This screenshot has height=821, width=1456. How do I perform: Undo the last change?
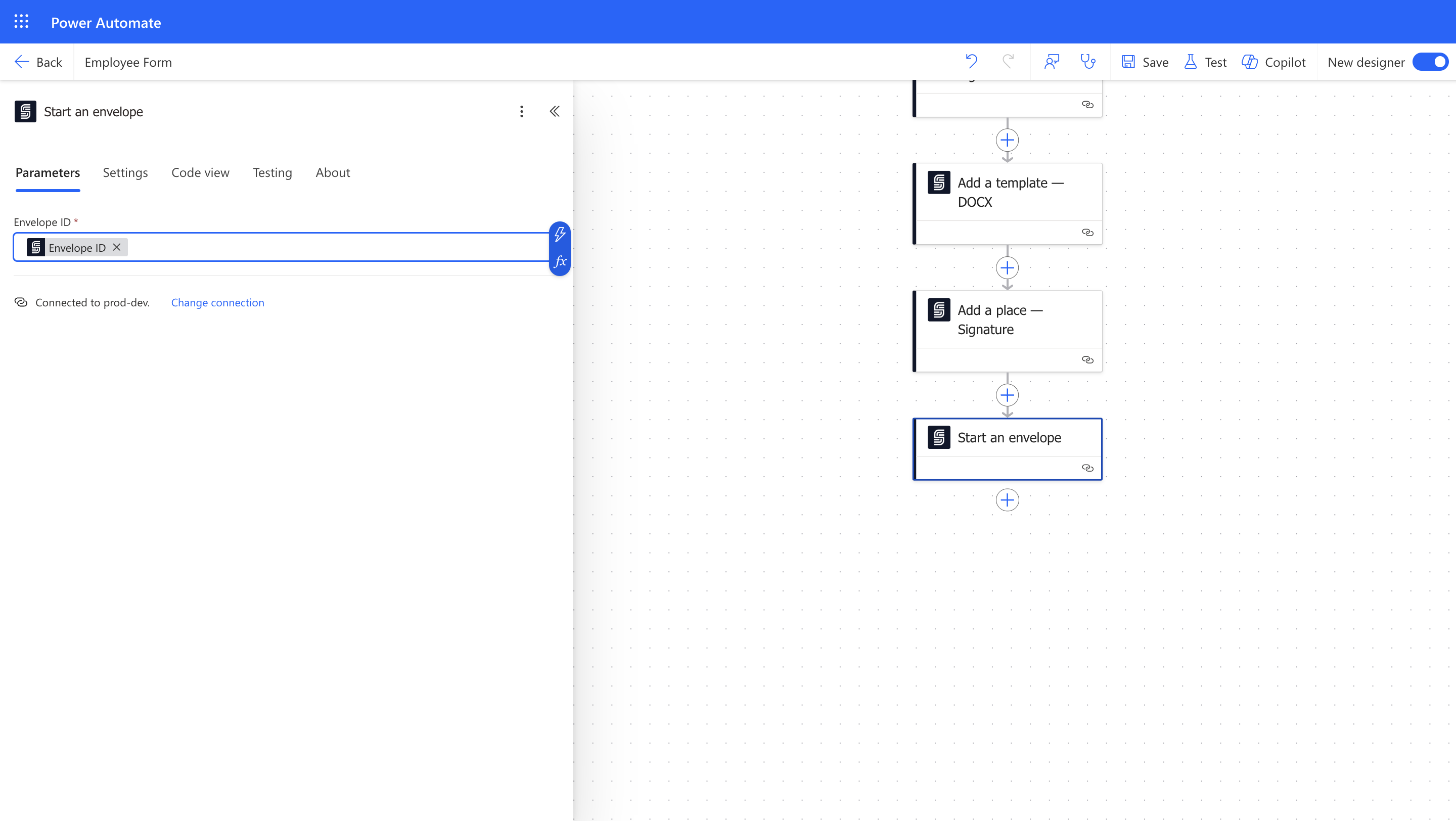[x=972, y=62]
